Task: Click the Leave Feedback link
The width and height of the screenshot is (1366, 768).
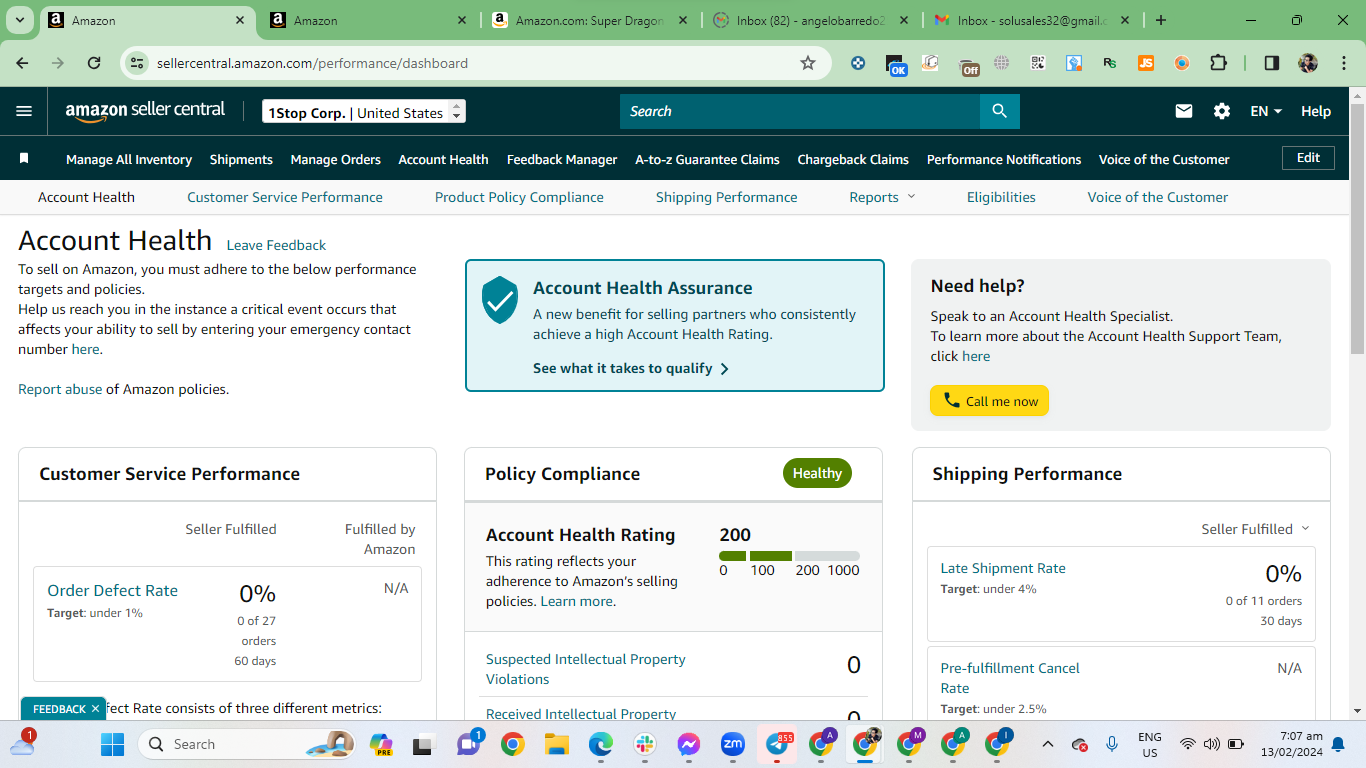Action: [x=276, y=245]
